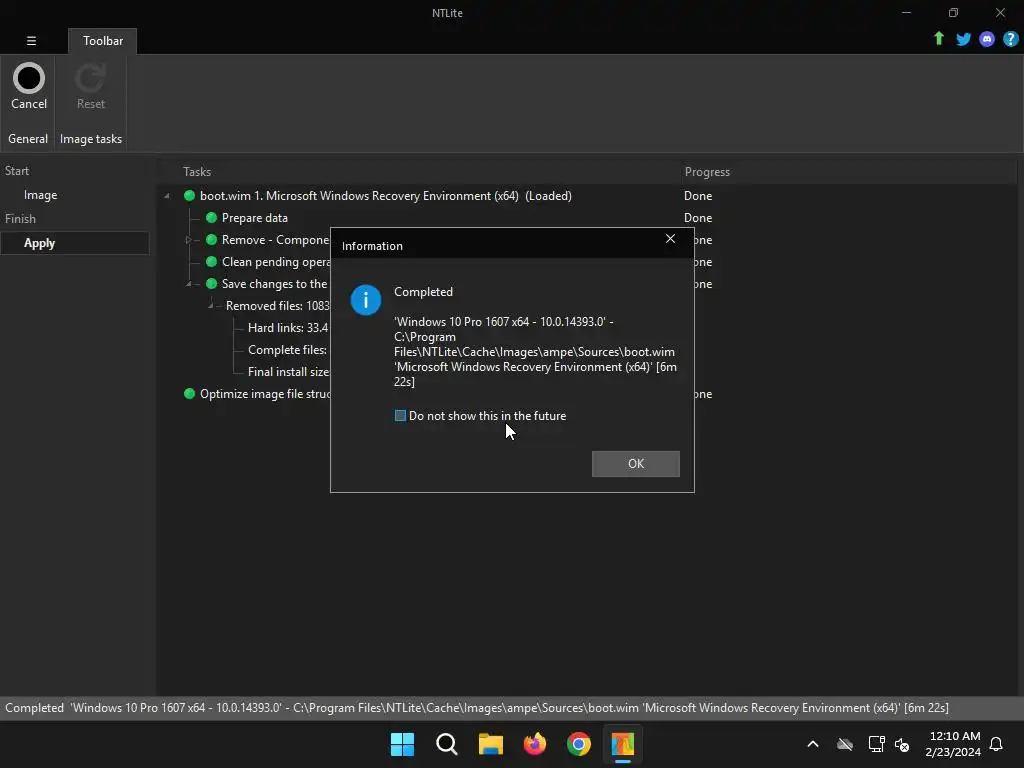Launch Firefox from taskbar
The height and width of the screenshot is (768, 1024).
tap(535, 744)
